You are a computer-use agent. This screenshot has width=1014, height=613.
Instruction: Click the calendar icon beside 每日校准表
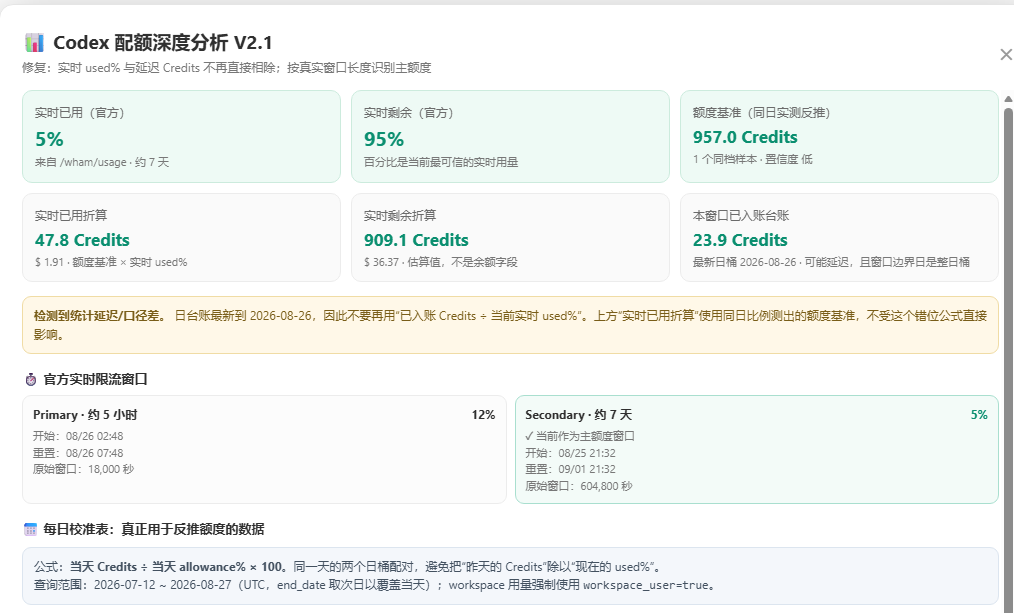pos(30,530)
